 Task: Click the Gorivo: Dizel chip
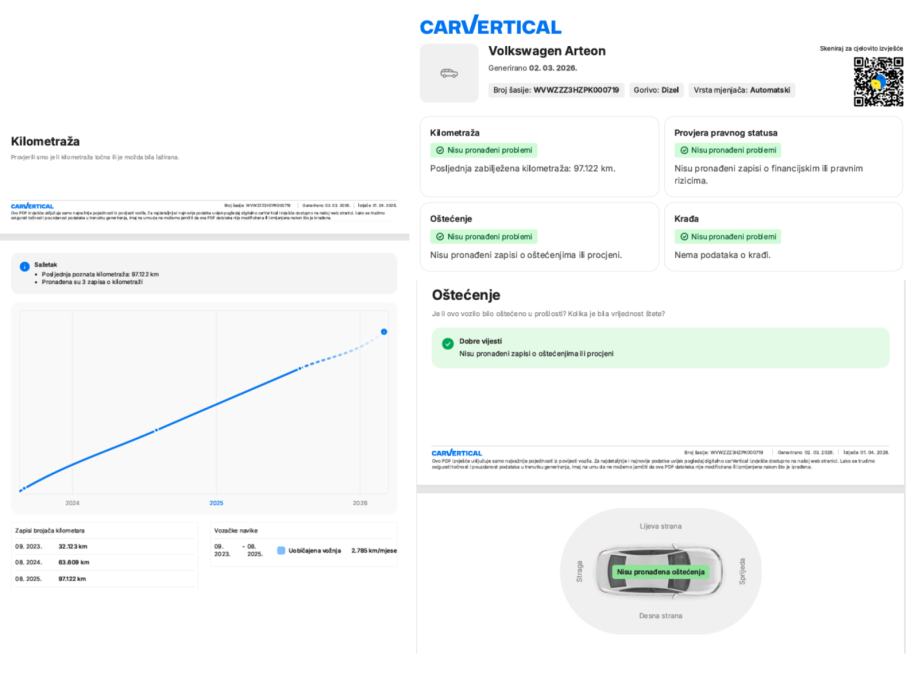tap(656, 90)
